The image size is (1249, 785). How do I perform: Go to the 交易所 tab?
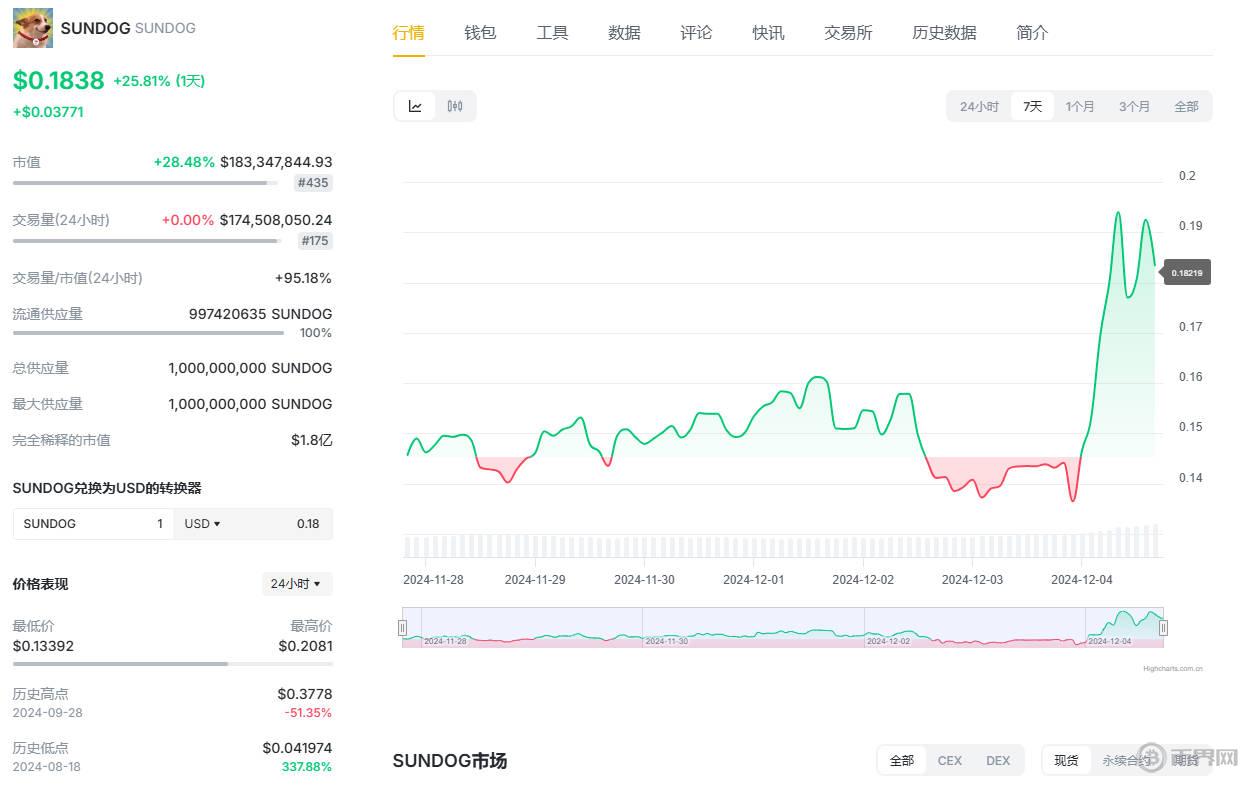coord(848,33)
